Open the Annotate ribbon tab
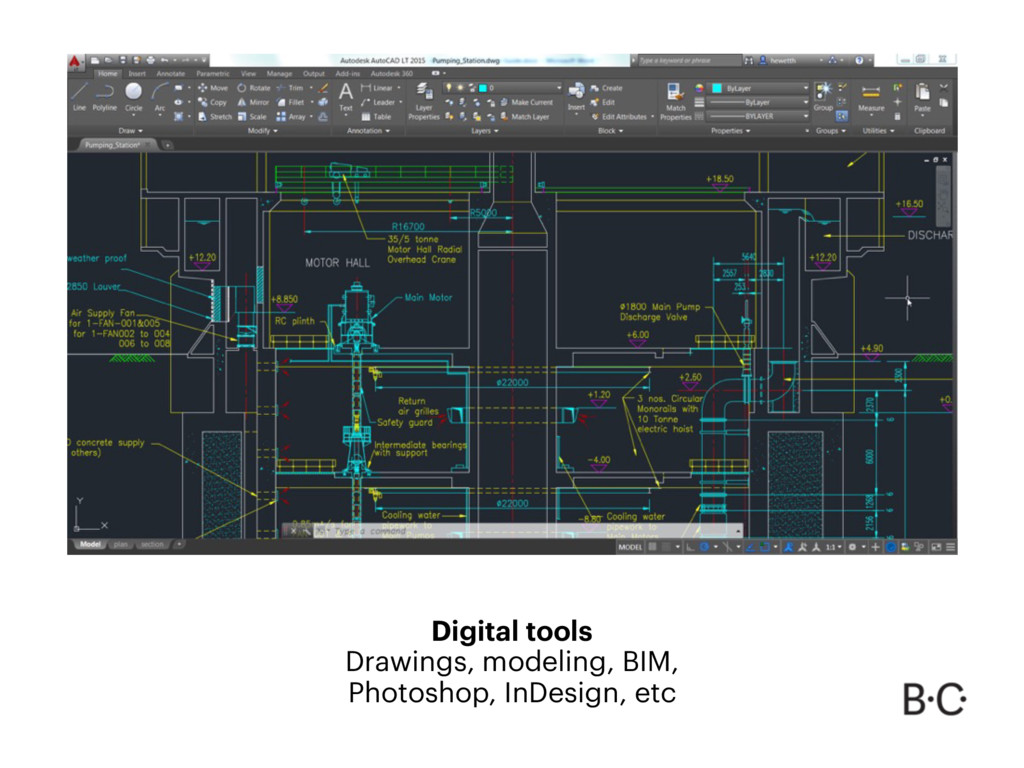The image size is (1024, 768). (x=170, y=74)
